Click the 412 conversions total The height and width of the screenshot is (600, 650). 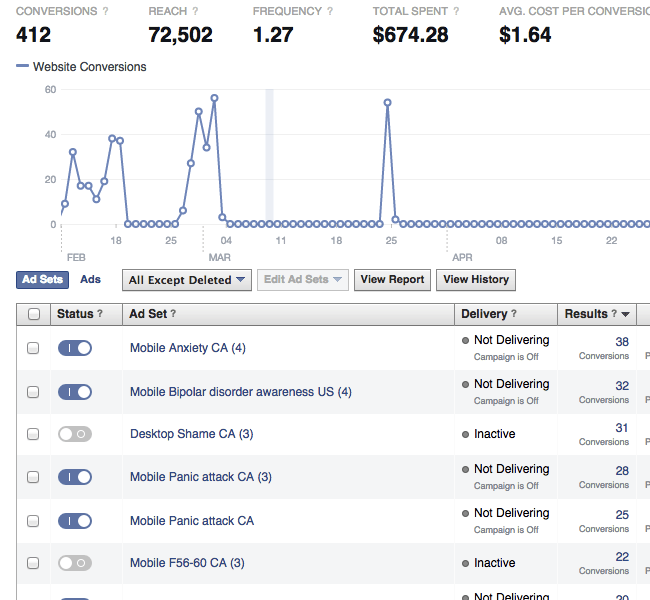click(x=34, y=35)
